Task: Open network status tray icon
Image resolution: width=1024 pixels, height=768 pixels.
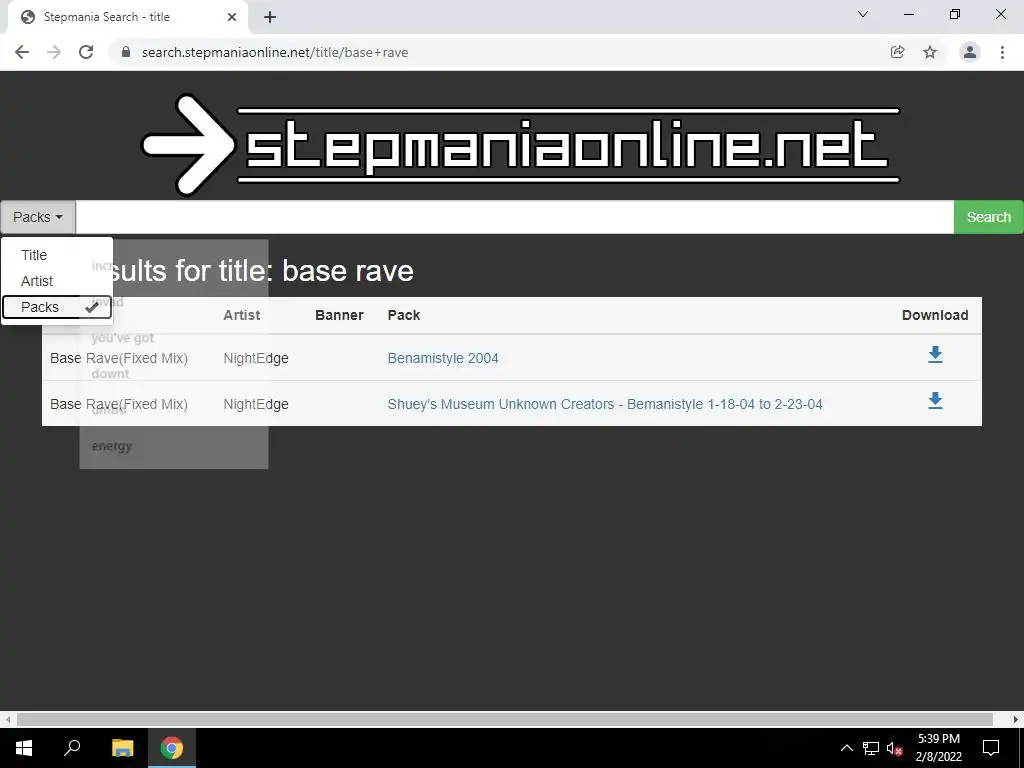Action: (x=871, y=748)
